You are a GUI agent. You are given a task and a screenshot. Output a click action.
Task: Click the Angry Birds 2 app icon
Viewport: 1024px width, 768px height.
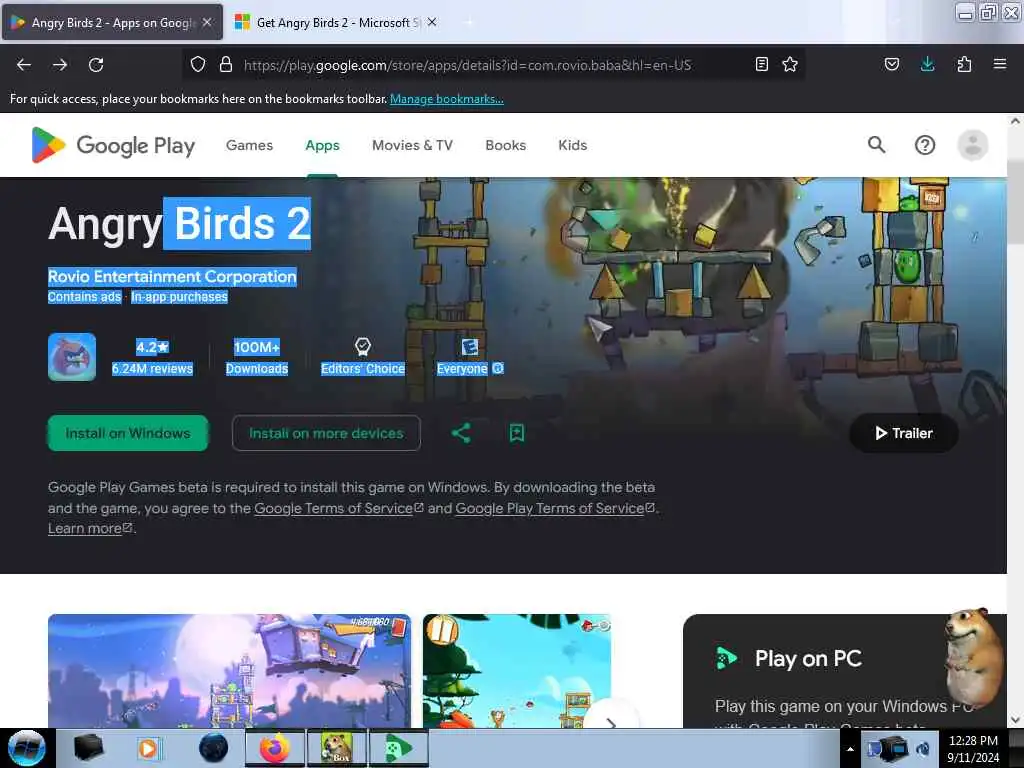pos(72,357)
